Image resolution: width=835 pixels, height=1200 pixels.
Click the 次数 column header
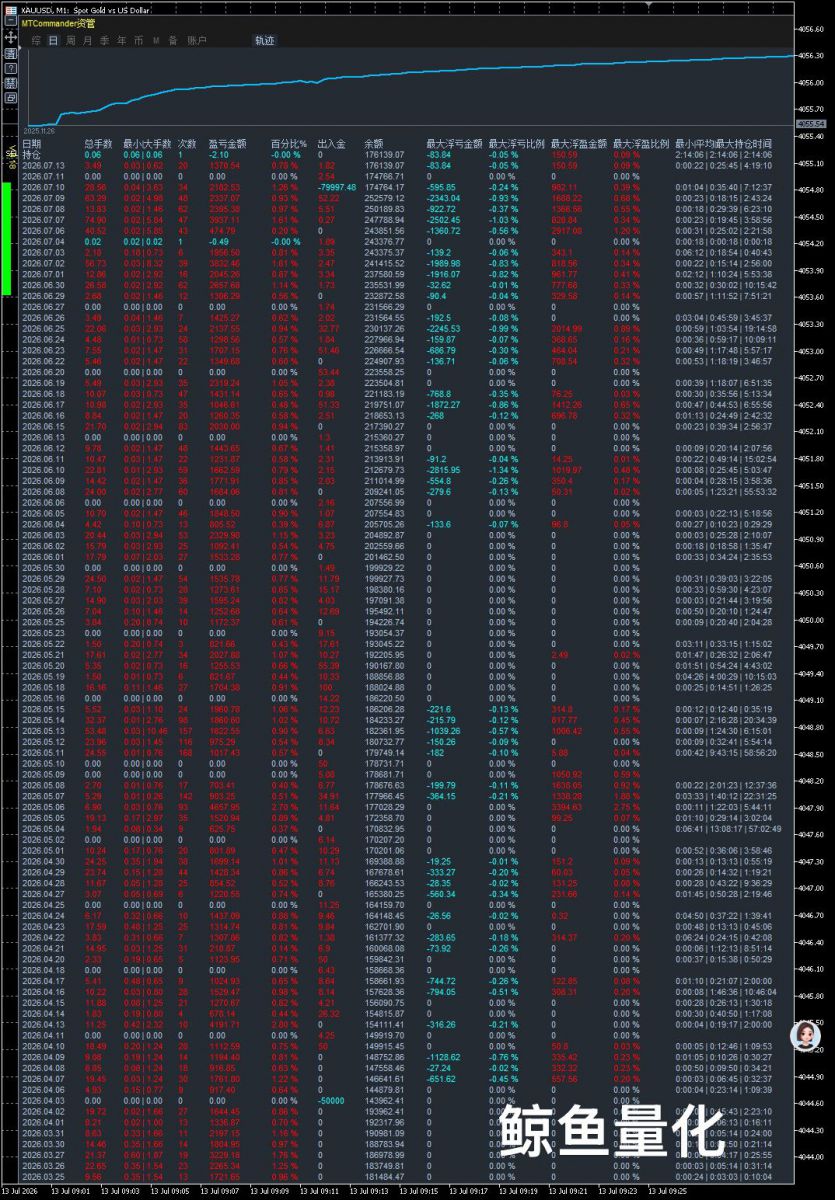coord(188,144)
